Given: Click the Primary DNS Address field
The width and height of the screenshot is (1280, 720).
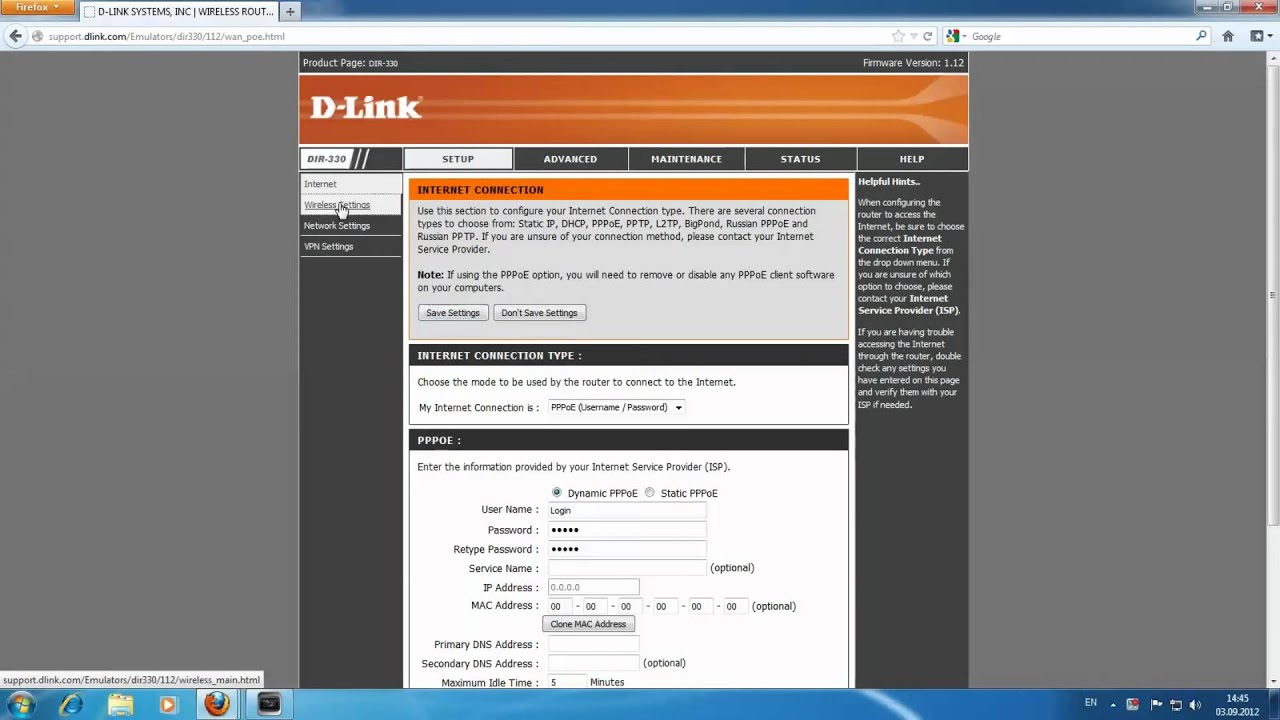Looking at the screenshot, I should [x=593, y=644].
